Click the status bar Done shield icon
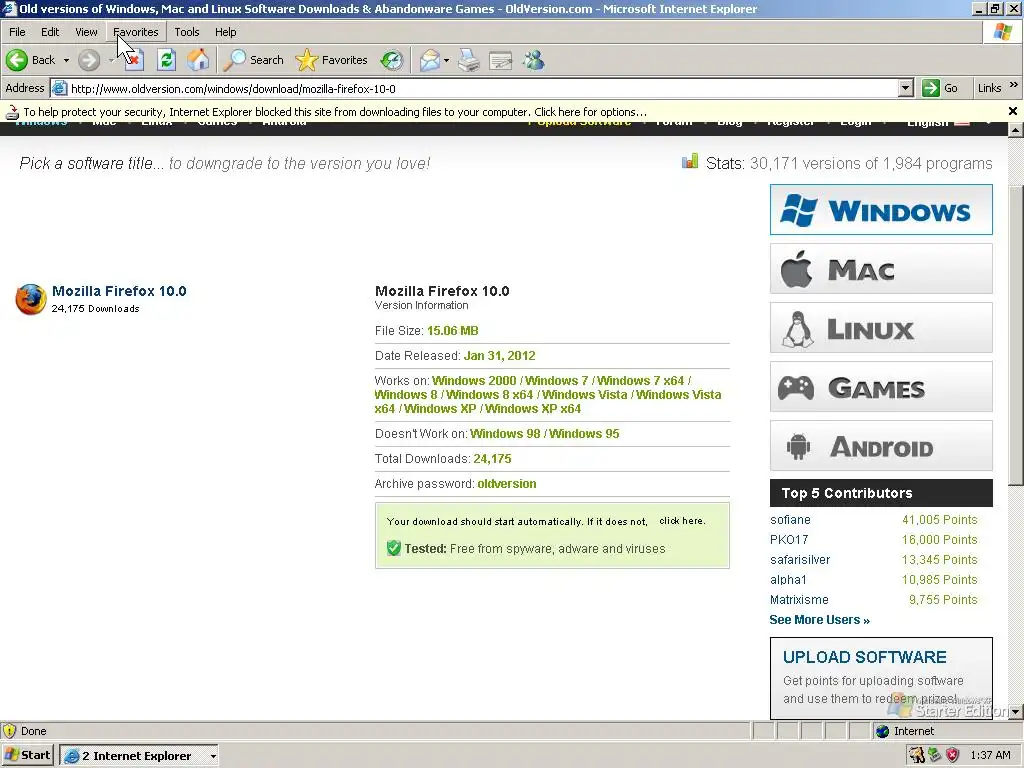The width and height of the screenshot is (1024, 768). click(10, 731)
